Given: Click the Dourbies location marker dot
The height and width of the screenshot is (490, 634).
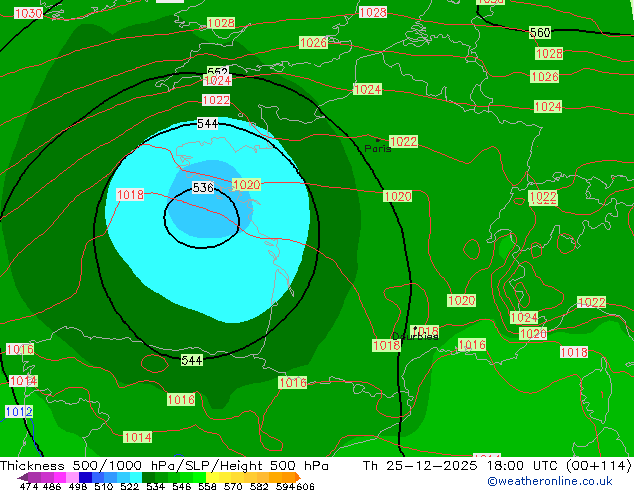Looking at the screenshot, I should tap(415, 328).
